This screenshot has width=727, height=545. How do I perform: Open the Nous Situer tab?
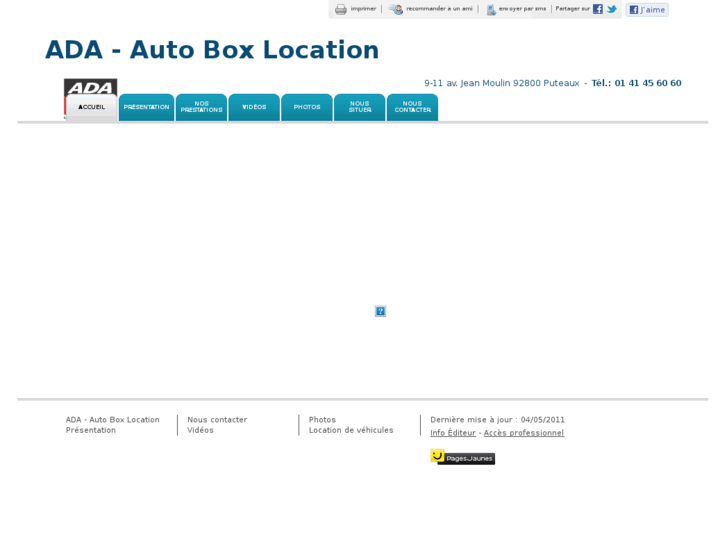[360, 108]
